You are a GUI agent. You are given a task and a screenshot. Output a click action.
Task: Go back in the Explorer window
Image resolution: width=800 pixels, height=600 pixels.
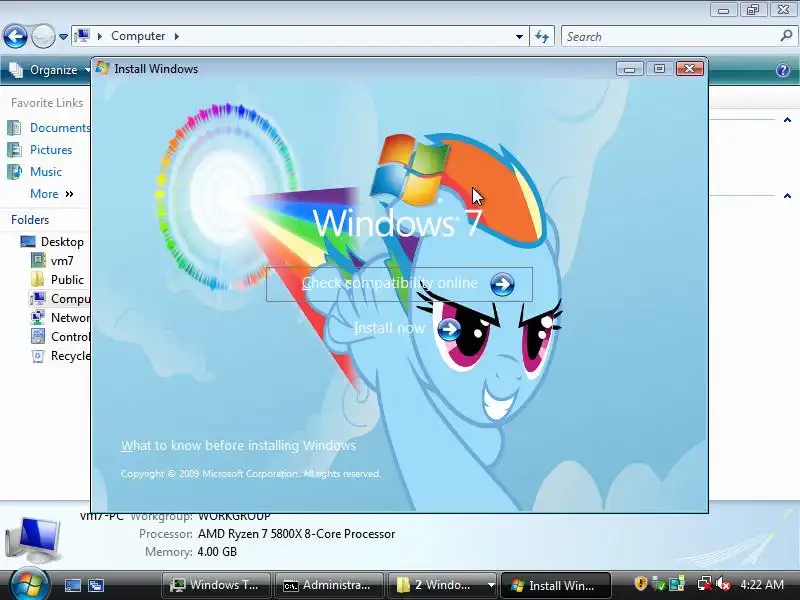point(15,36)
